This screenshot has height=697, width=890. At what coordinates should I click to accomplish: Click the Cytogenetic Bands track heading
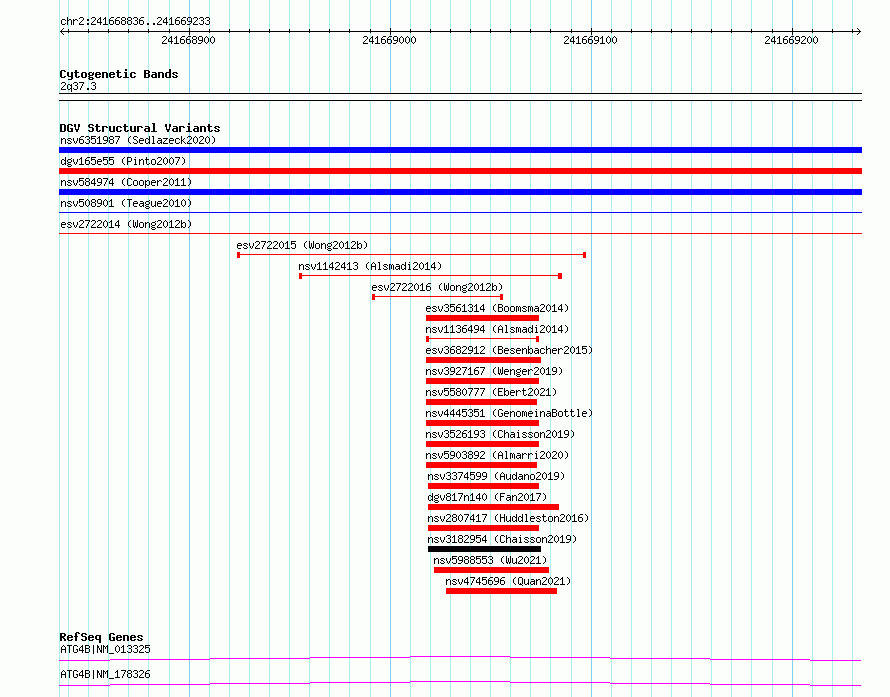(119, 74)
